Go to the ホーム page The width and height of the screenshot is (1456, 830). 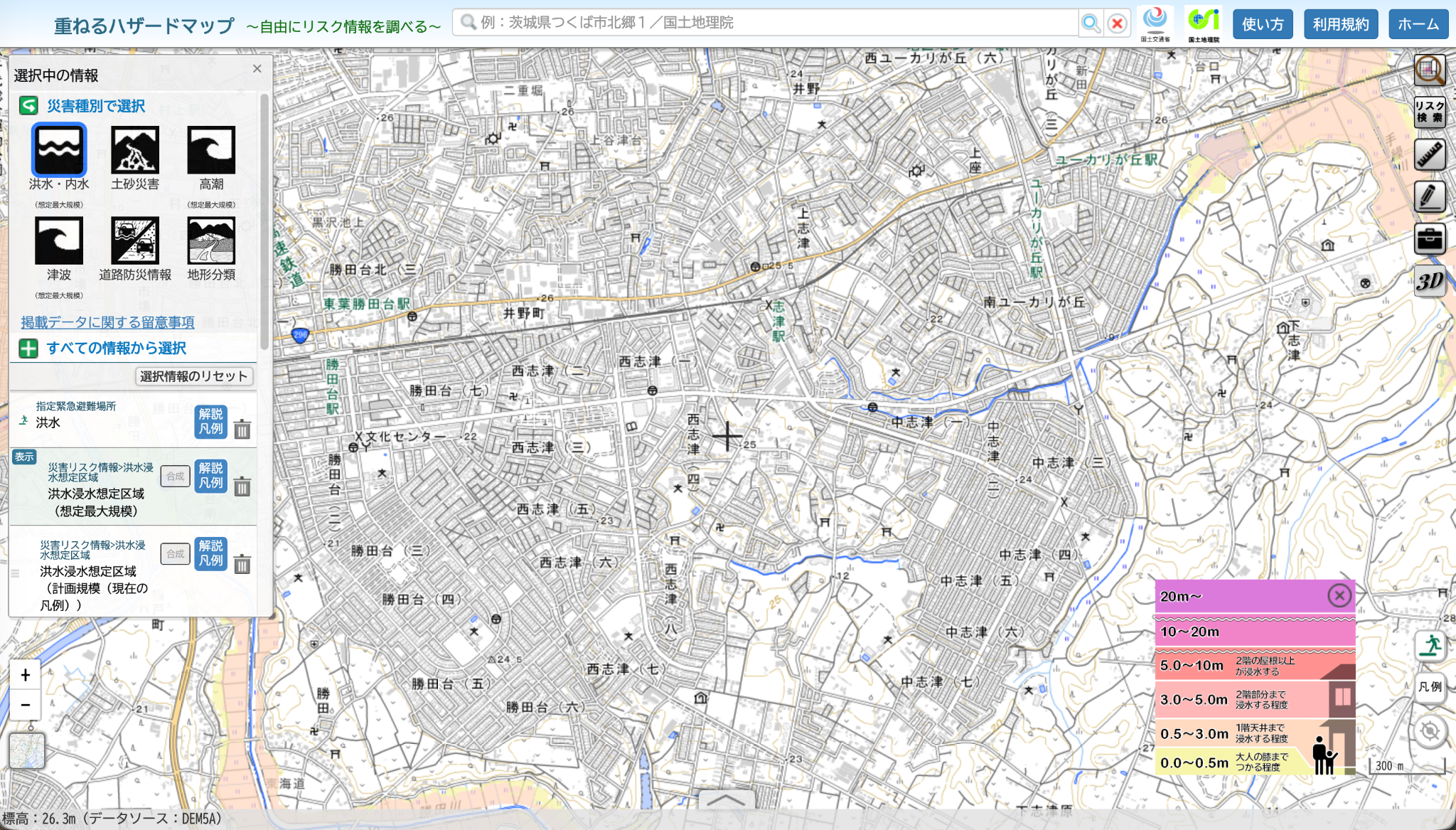1418,24
